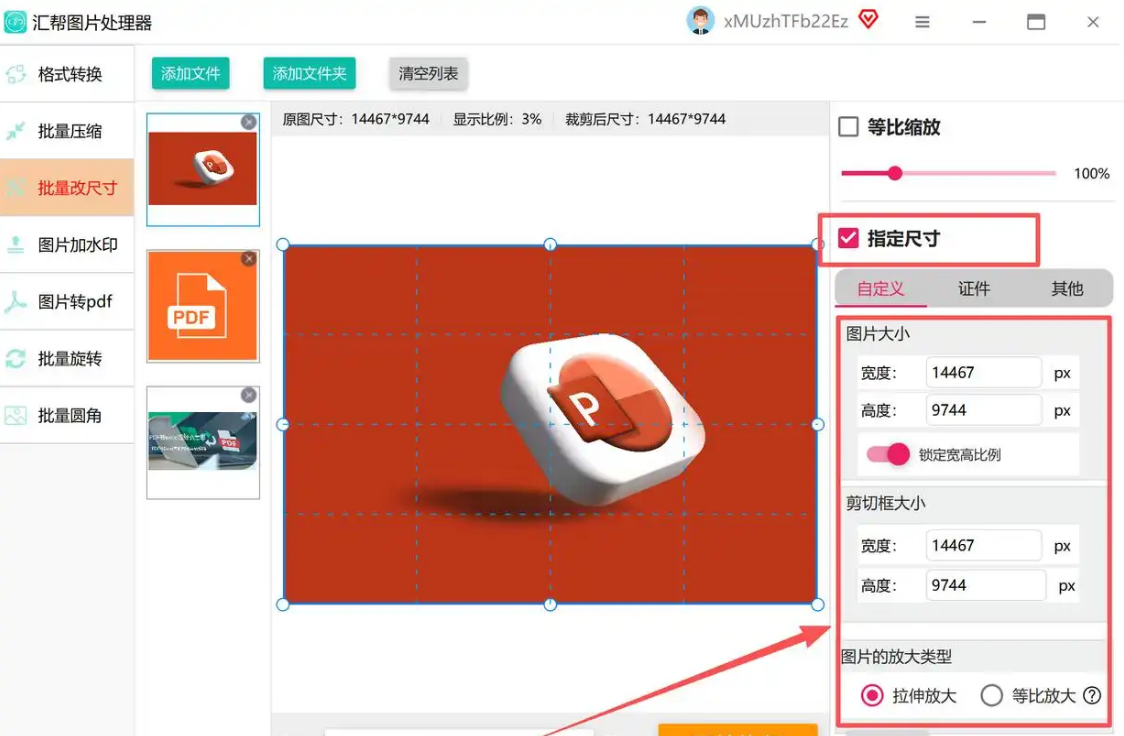Remove the green slides thumbnail with its X
This screenshot has width=1124, height=736.
tap(249, 395)
